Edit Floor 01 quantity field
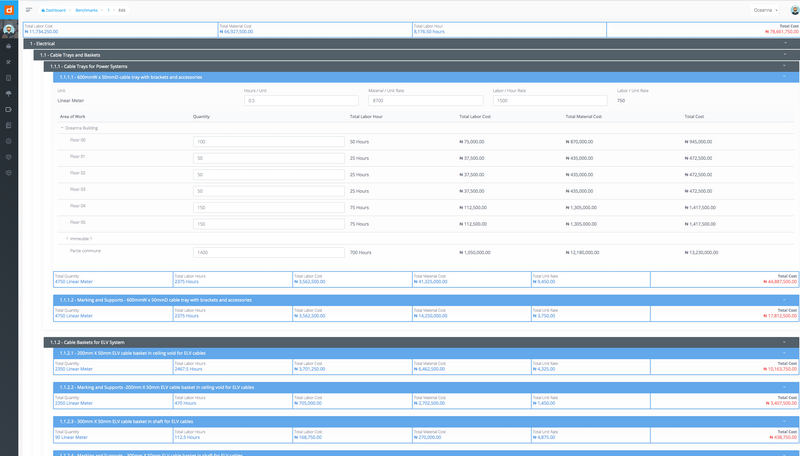The width and height of the screenshot is (800, 456). point(269,158)
